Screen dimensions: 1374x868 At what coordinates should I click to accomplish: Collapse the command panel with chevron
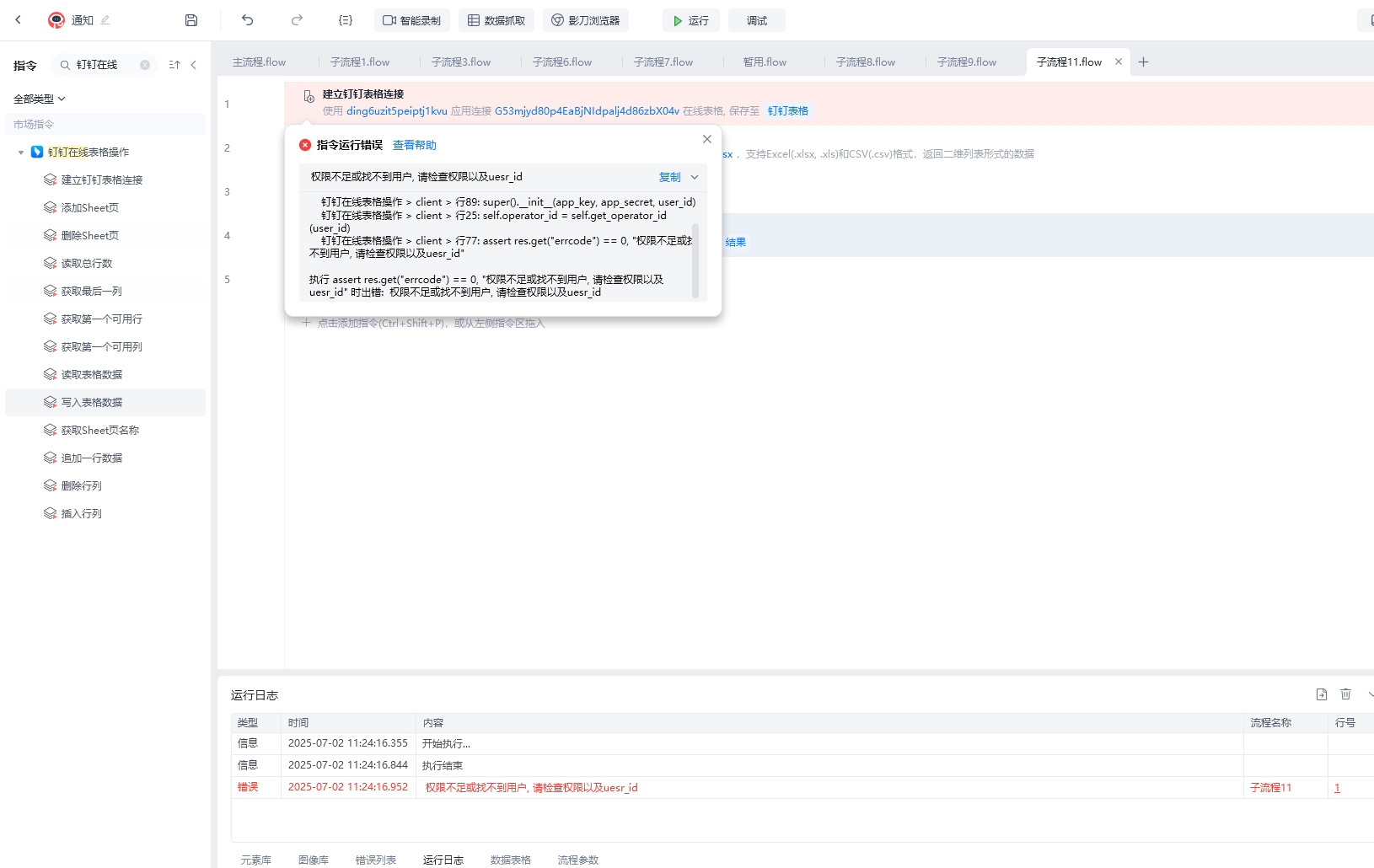click(194, 65)
